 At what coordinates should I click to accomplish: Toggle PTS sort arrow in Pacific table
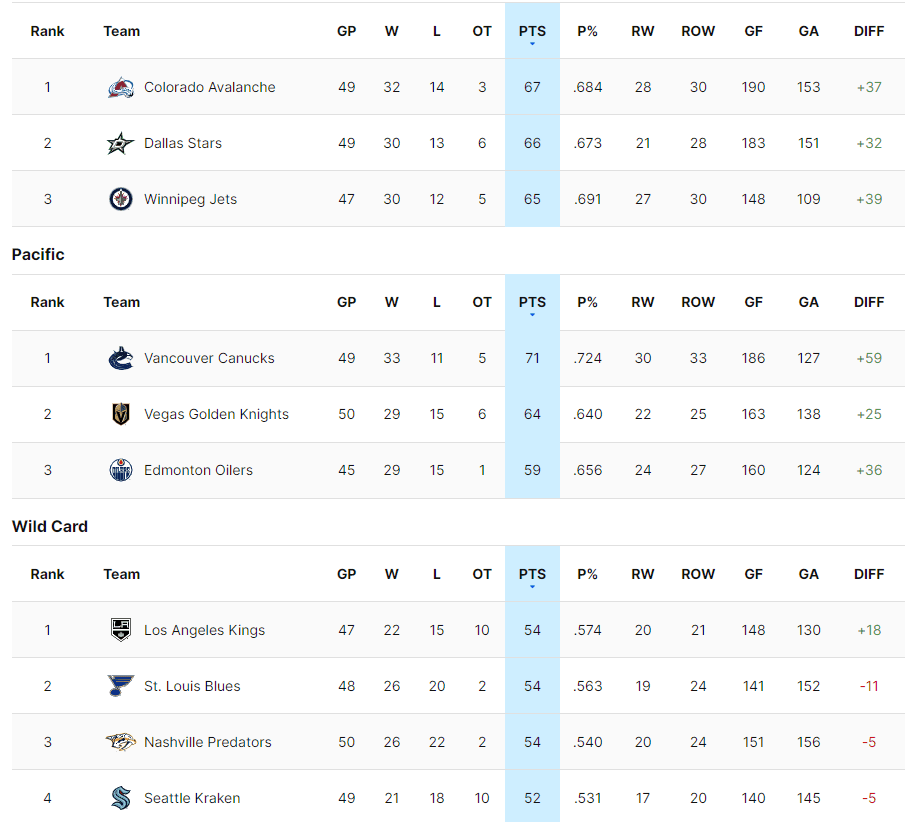click(x=532, y=315)
